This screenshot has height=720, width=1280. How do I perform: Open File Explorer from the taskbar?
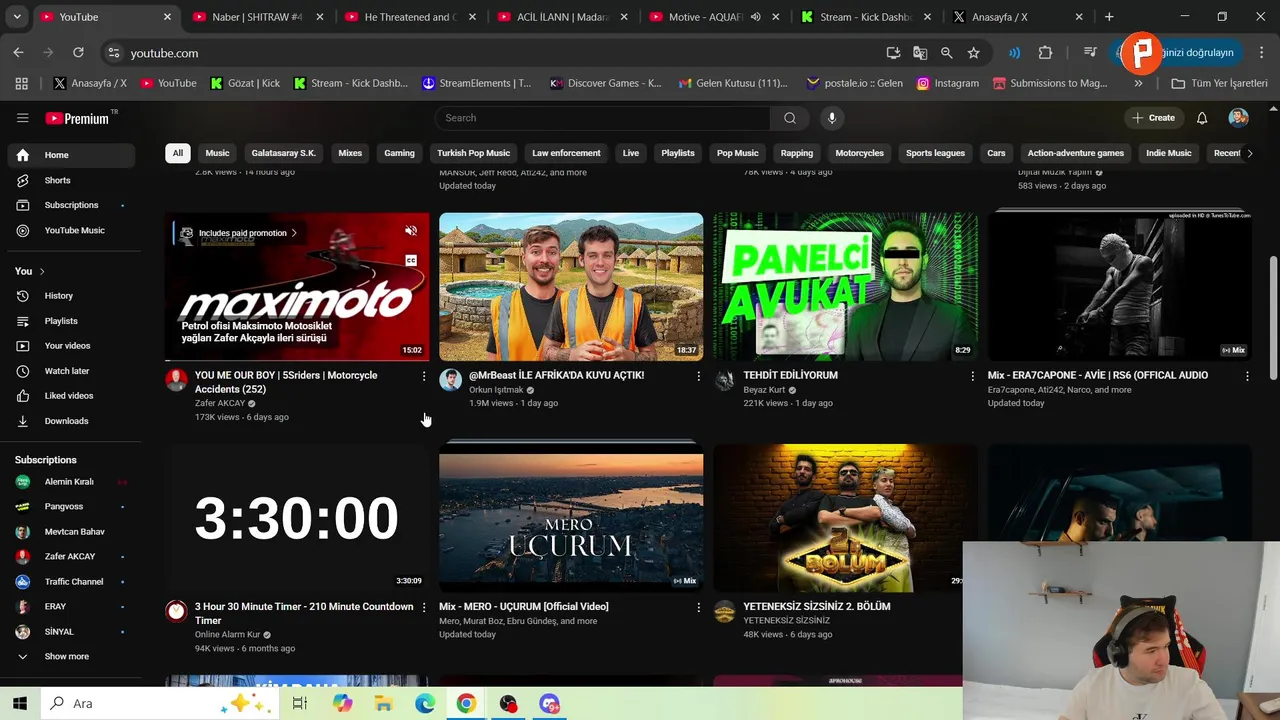tap(383, 703)
